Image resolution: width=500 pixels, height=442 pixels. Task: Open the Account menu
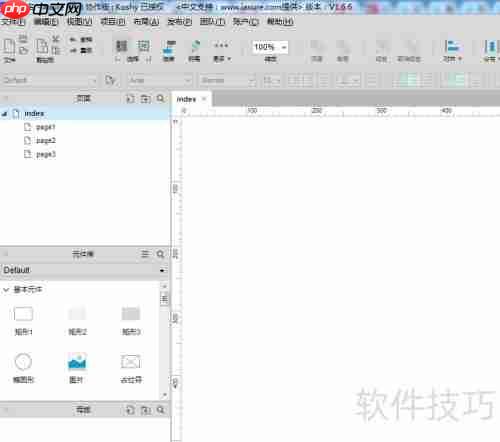tap(246, 22)
